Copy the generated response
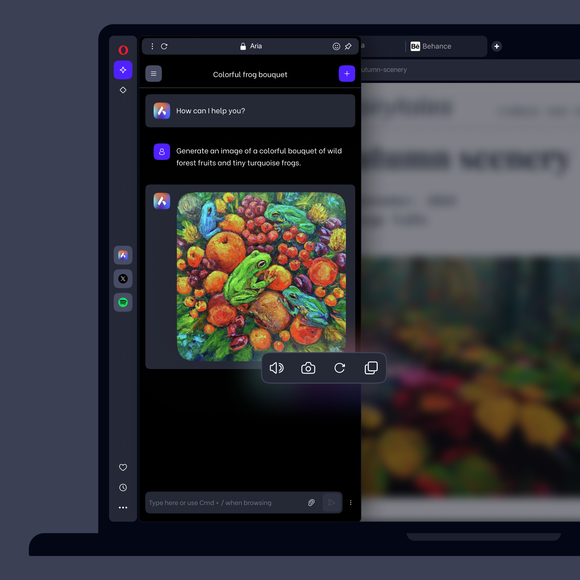 point(371,368)
